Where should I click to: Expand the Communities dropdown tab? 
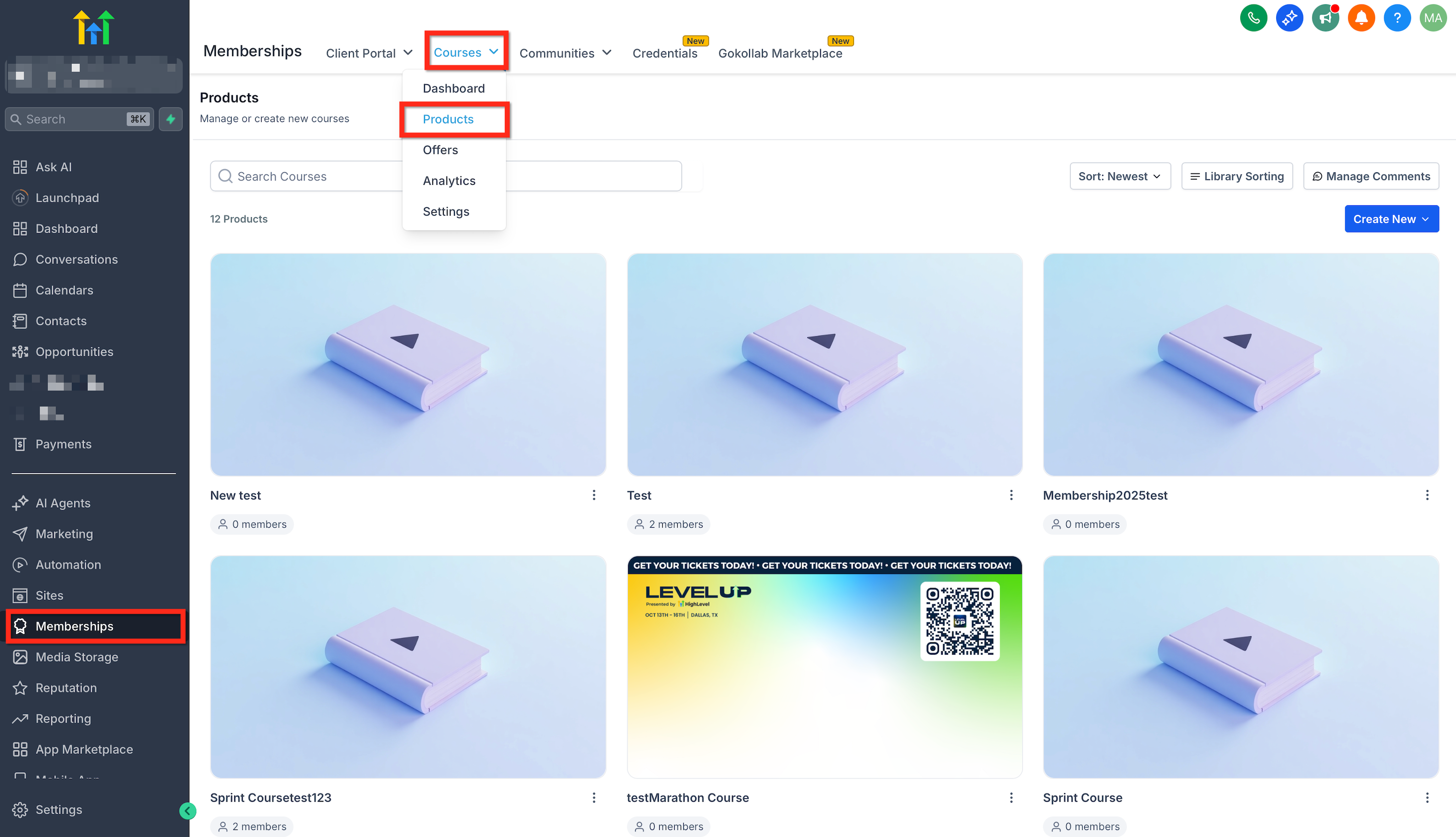coord(565,53)
